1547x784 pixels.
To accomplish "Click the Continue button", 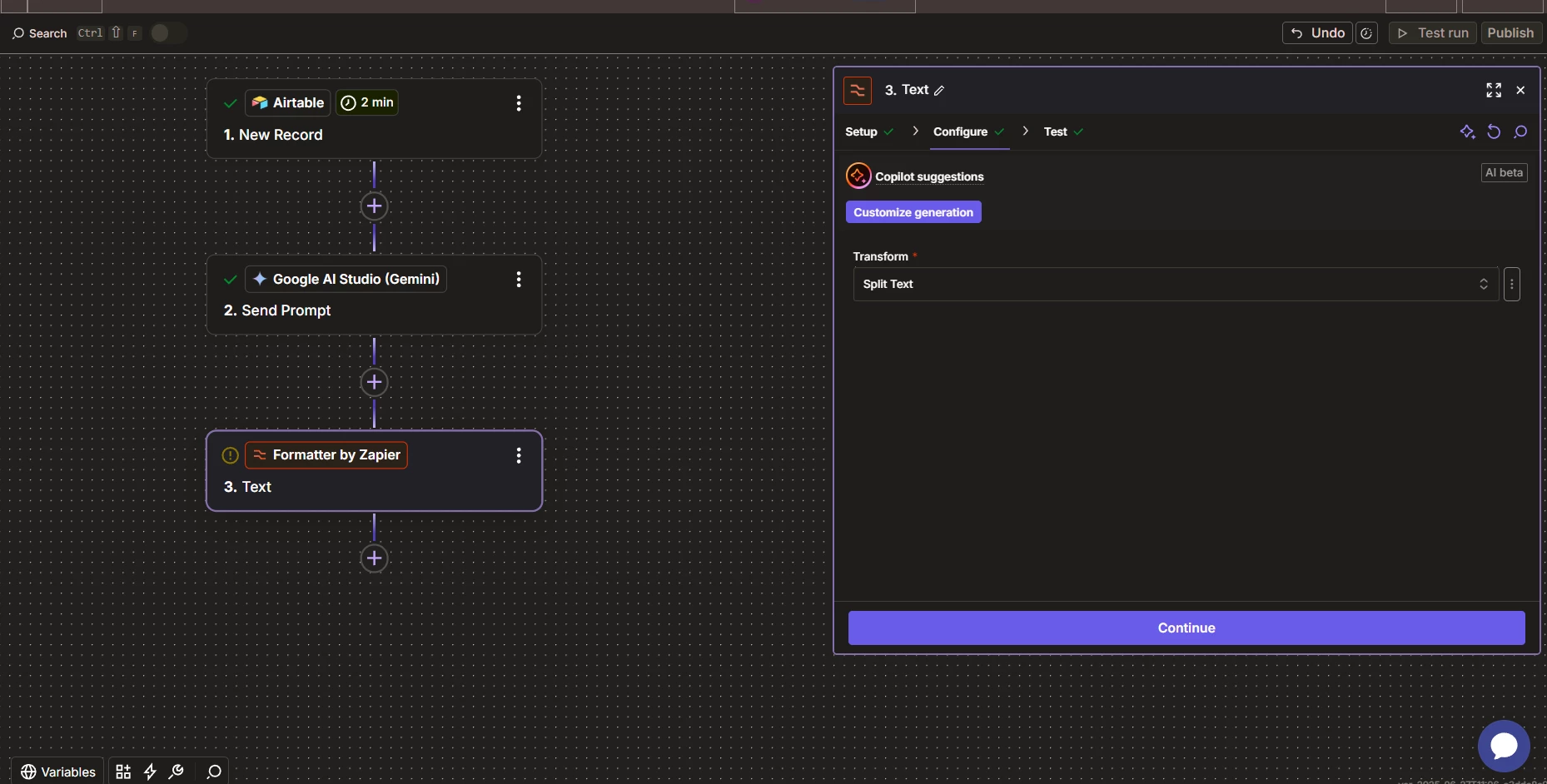I will pyautogui.click(x=1186, y=628).
